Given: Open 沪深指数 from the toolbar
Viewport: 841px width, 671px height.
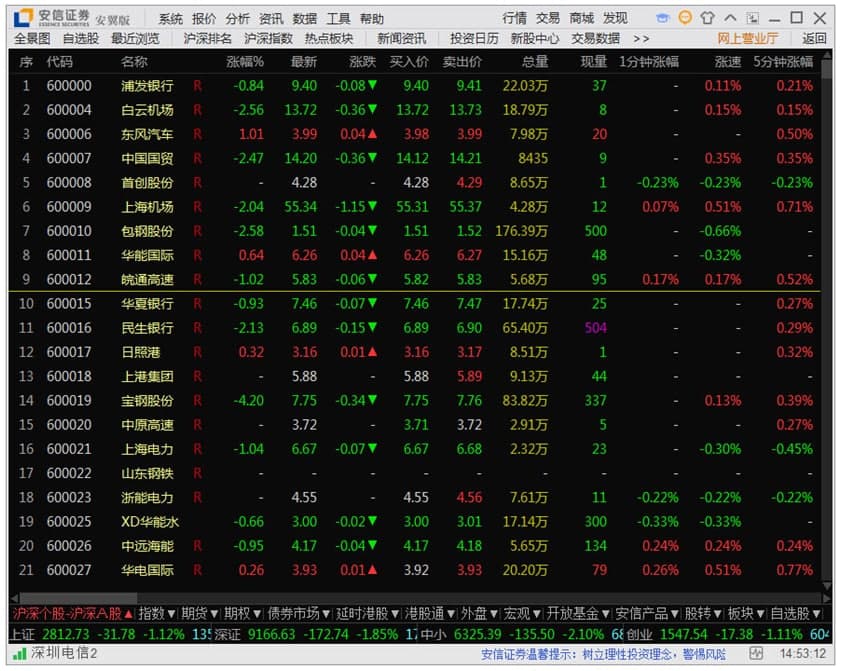Looking at the screenshot, I should tap(268, 39).
